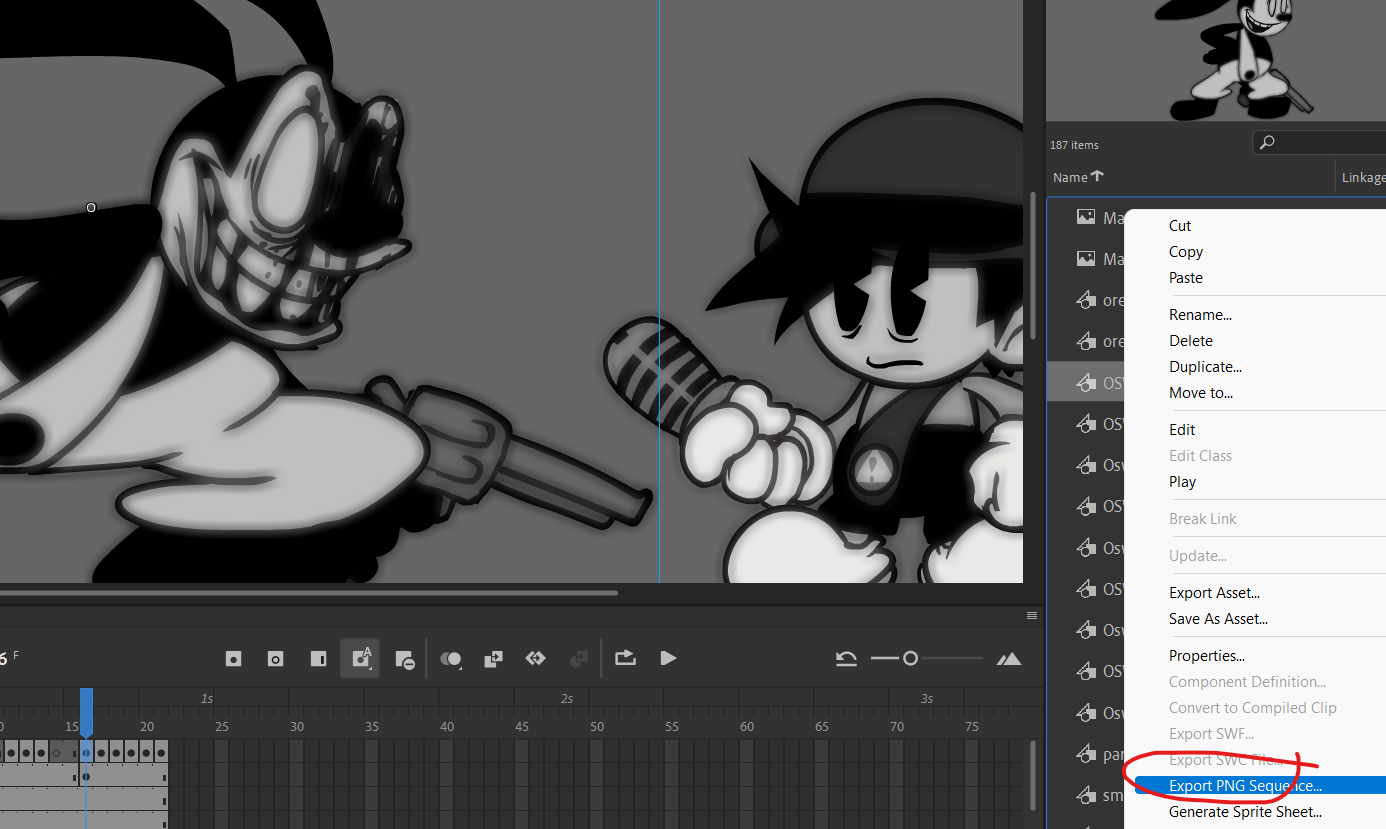Viewport: 1386px width, 829px height.
Task: Choose Copy from the context menu
Action: point(1186,252)
